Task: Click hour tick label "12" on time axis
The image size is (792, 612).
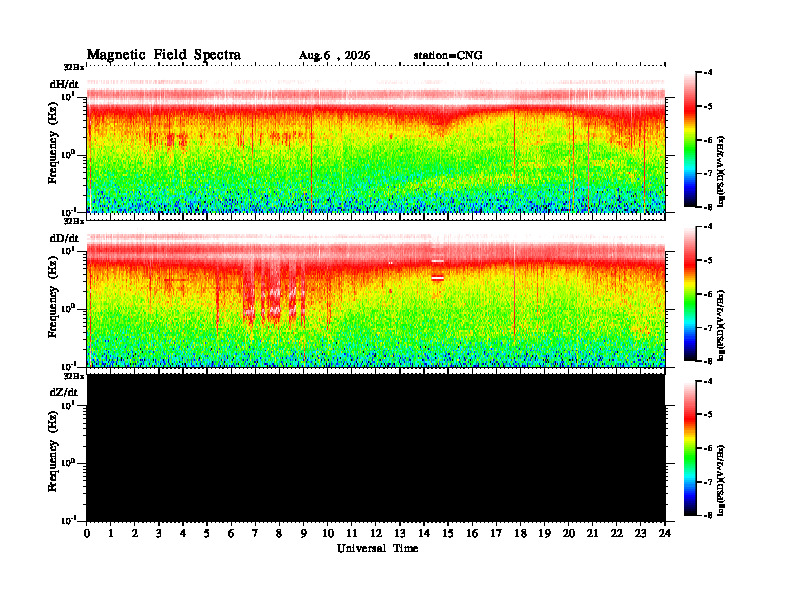Action: point(376,533)
